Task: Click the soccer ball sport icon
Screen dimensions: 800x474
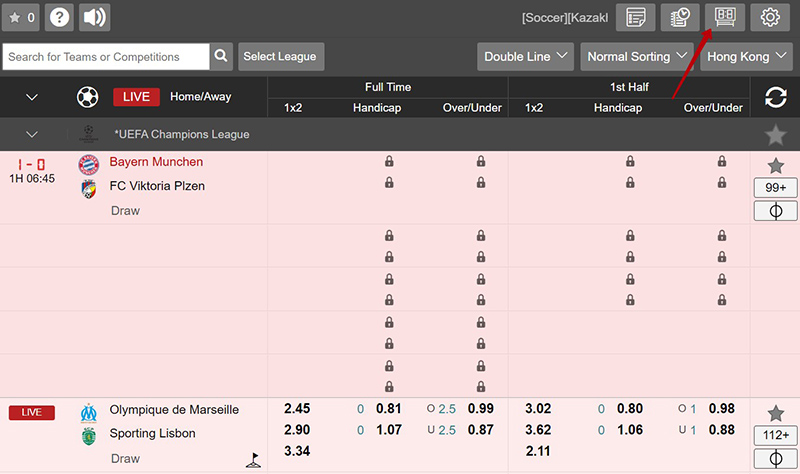Action: (x=88, y=97)
